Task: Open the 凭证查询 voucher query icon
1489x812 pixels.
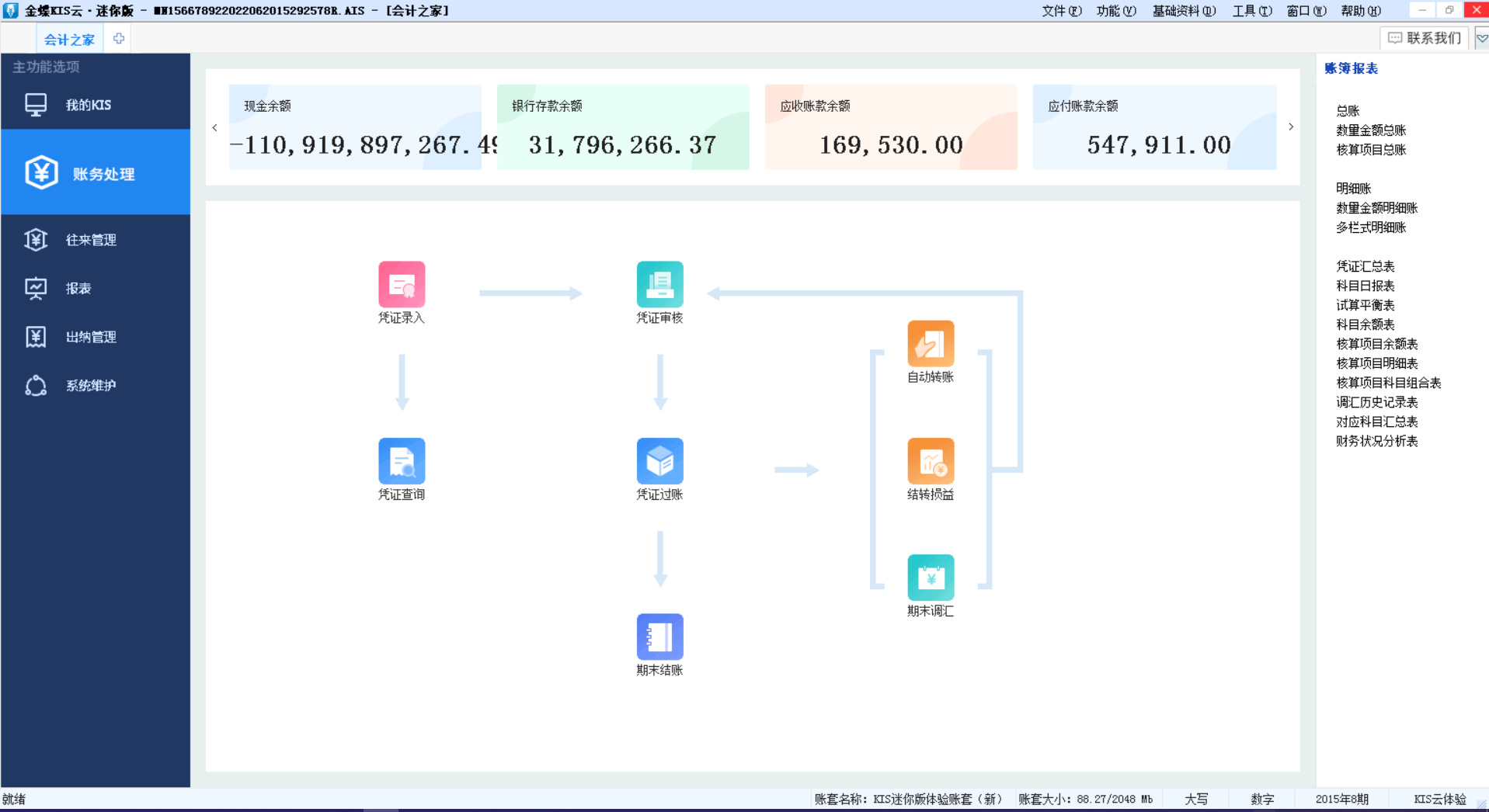Action: click(401, 461)
